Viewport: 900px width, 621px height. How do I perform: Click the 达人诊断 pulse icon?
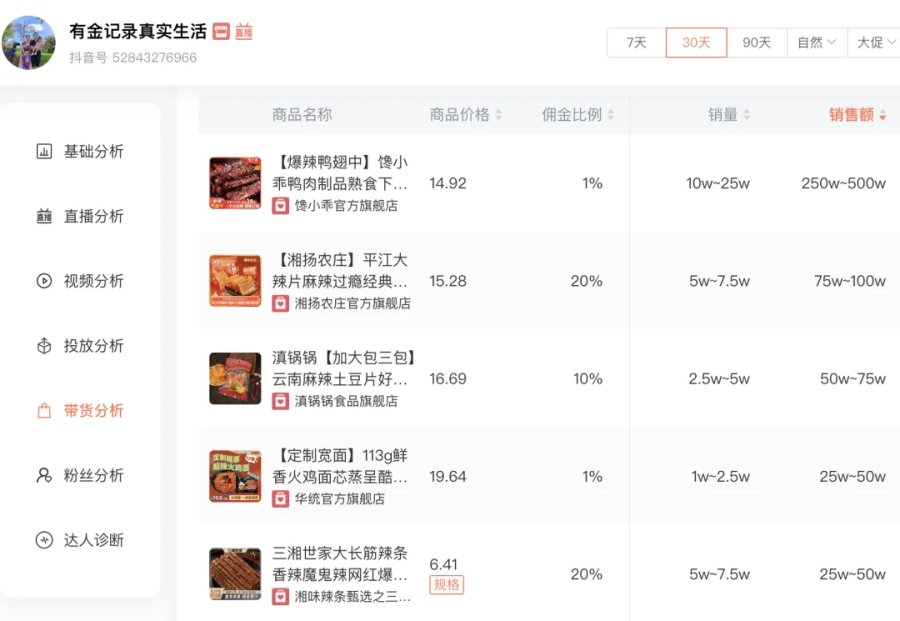[44, 540]
